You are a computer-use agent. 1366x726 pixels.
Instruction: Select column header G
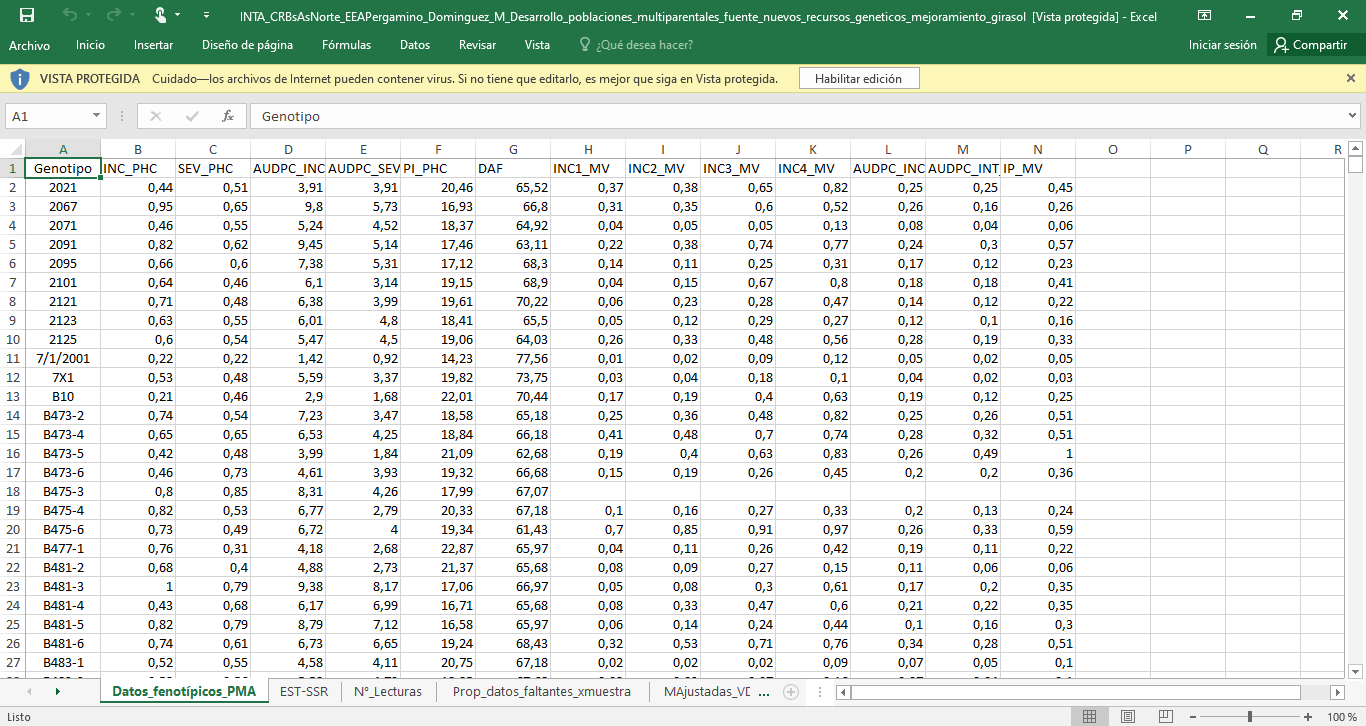(x=513, y=149)
